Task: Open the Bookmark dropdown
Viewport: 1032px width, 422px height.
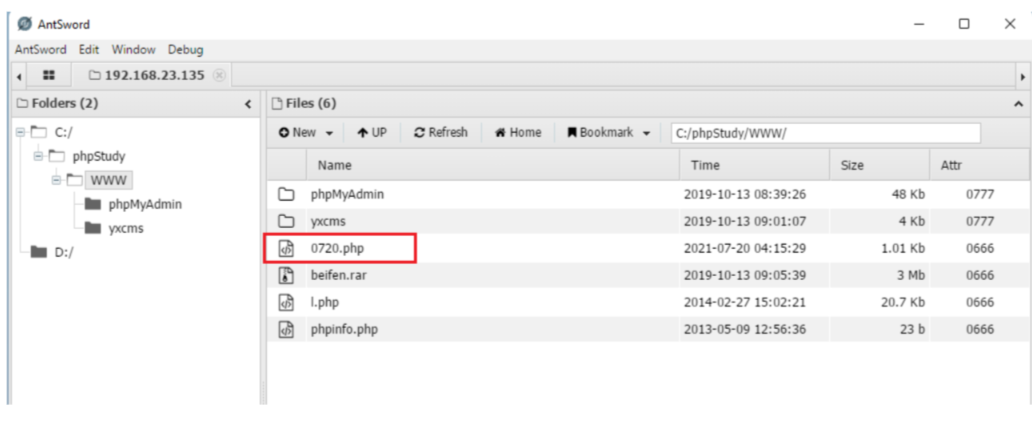Action: point(609,132)
